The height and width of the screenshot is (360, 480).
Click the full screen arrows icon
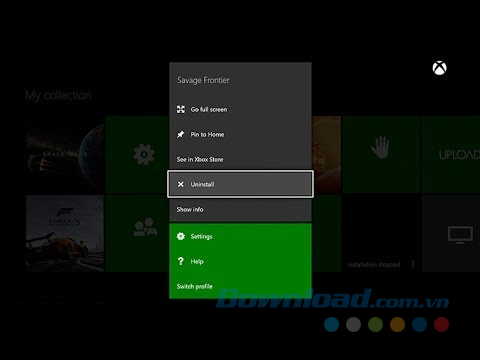(181, 109)
